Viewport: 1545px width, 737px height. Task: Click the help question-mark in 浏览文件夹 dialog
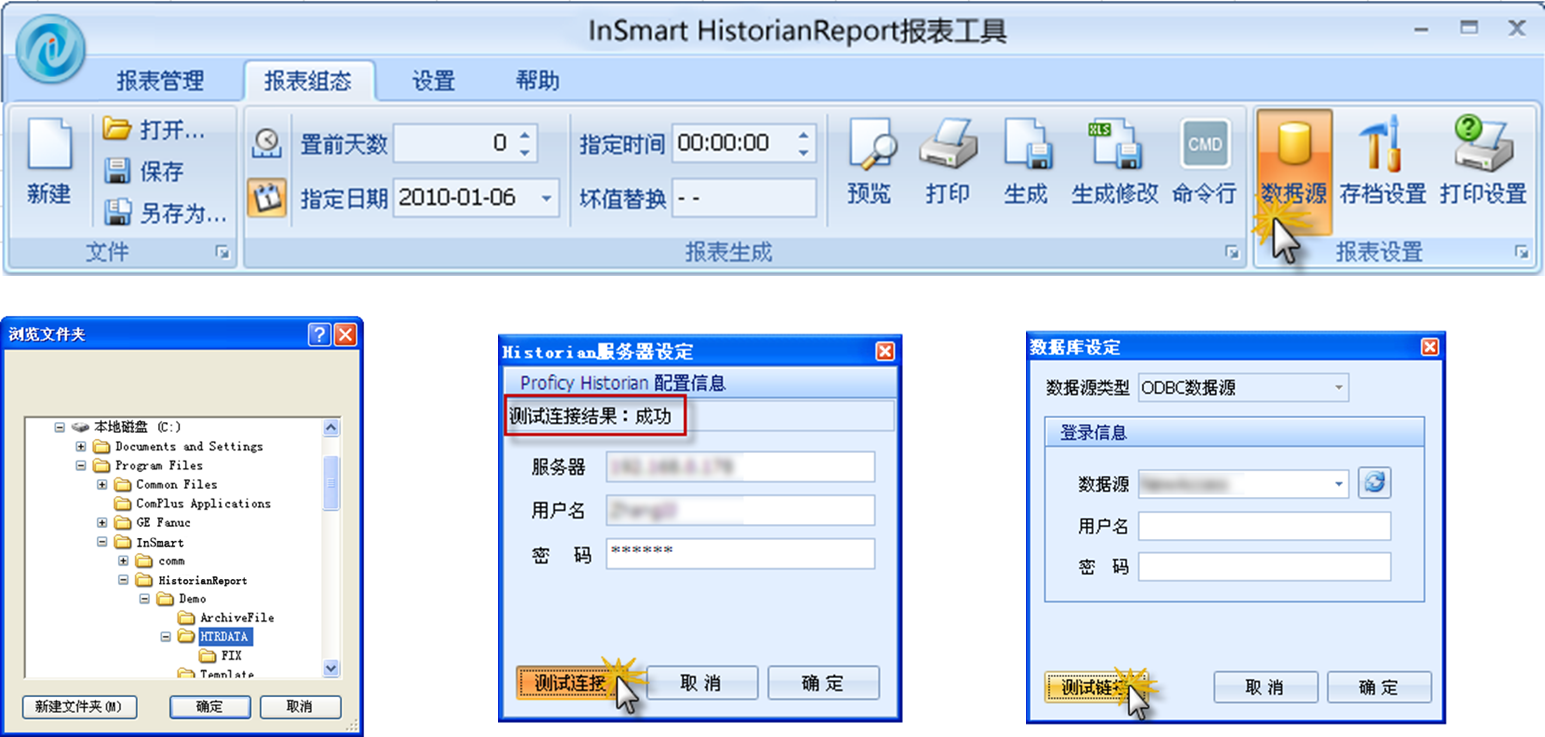click(319, 334)
